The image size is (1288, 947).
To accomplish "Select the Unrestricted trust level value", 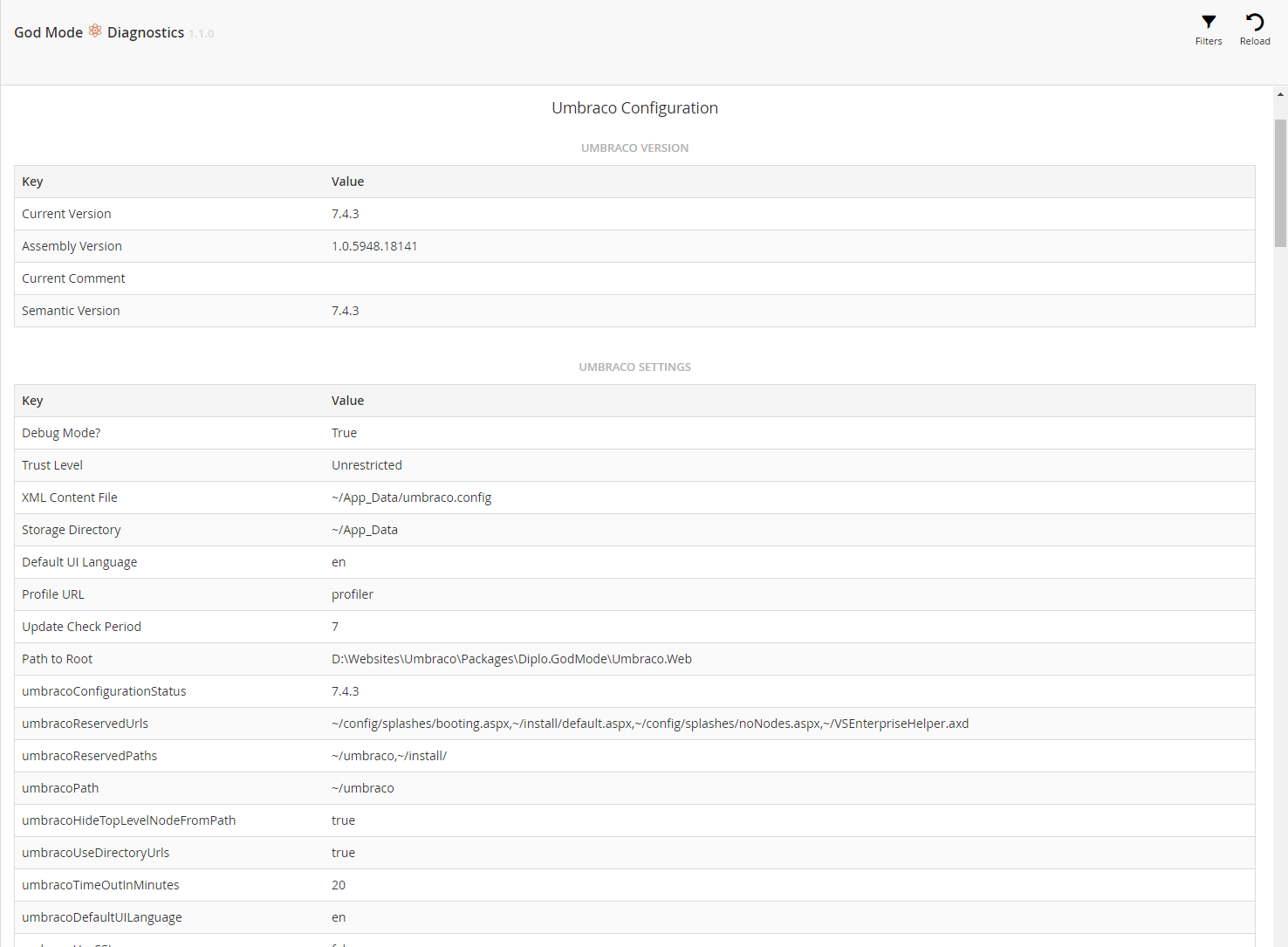I will (367, 465).
